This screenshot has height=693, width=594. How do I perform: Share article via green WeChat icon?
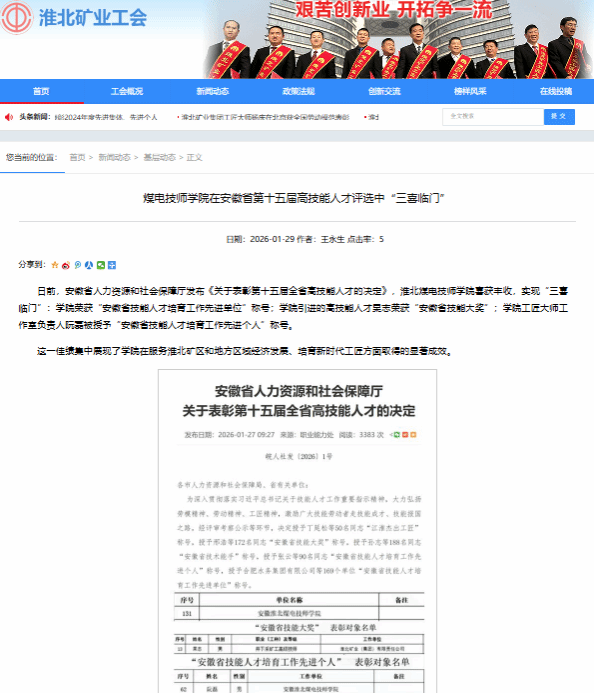(x=101, y=265)
